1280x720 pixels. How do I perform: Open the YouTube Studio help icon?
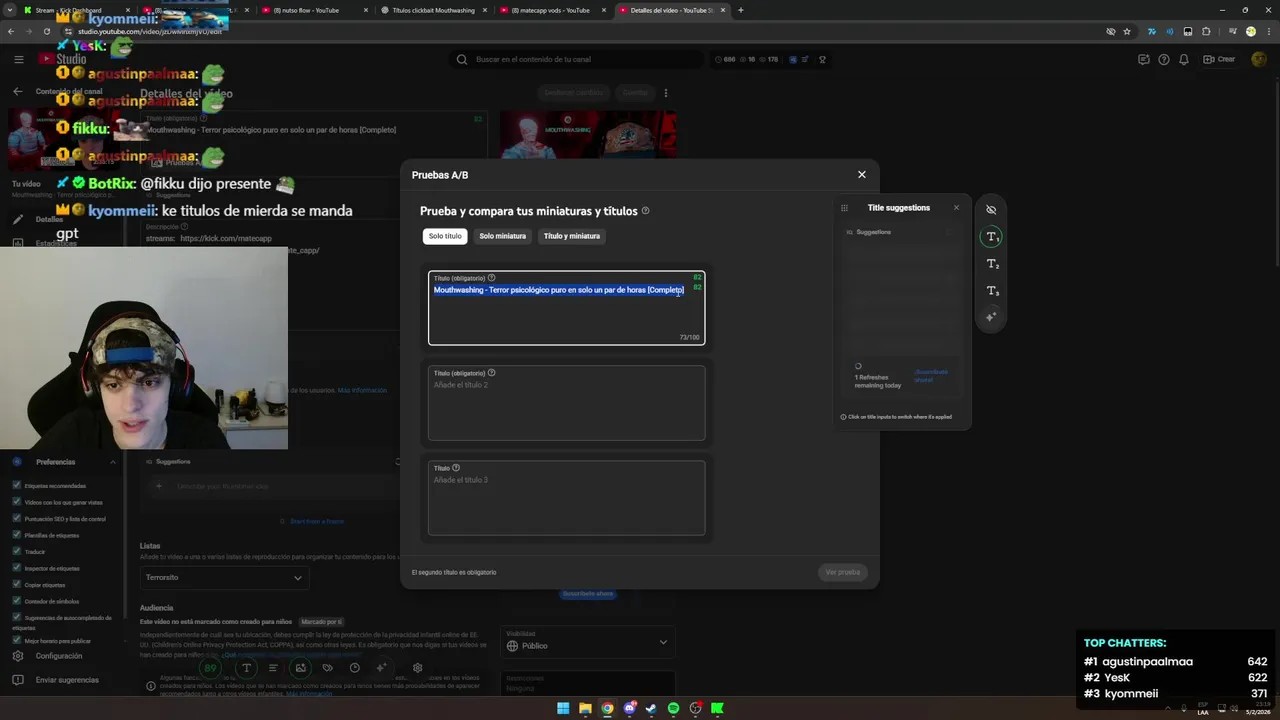point(1164,59)
